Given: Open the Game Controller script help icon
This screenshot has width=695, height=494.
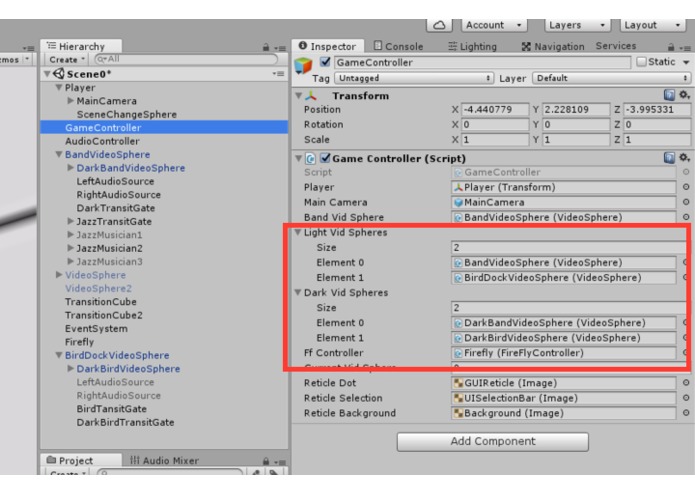Looking at the screenshot, I should (669, 158).
